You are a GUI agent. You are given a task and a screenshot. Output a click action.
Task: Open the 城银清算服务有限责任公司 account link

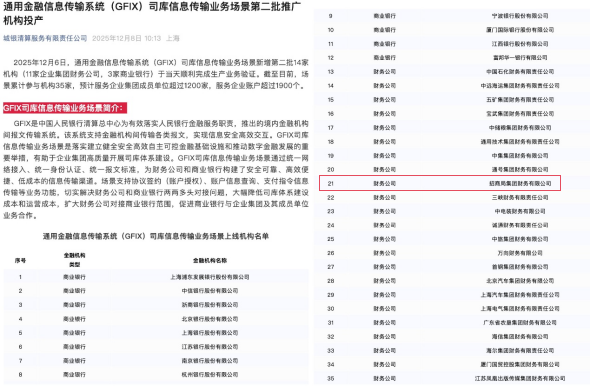click(45, 38)
